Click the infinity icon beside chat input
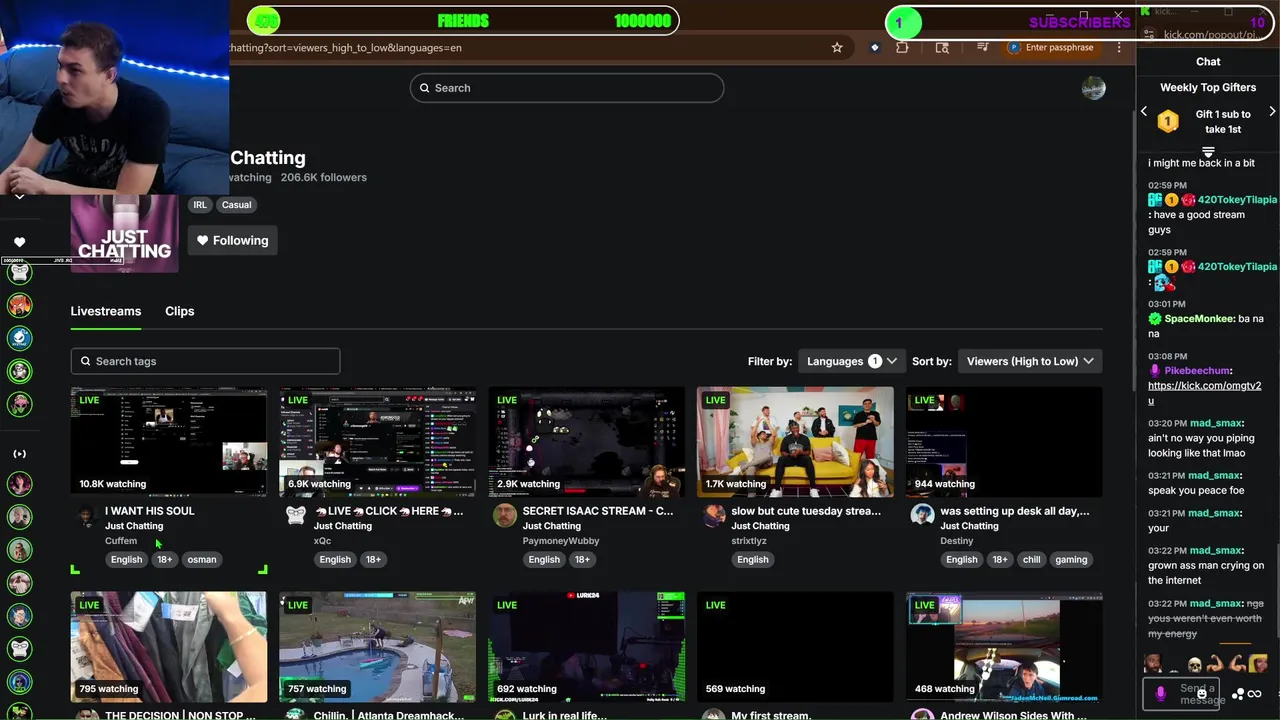This screenshot has width=1280, height=720. pyautogui.click(x=1254, y=694)
